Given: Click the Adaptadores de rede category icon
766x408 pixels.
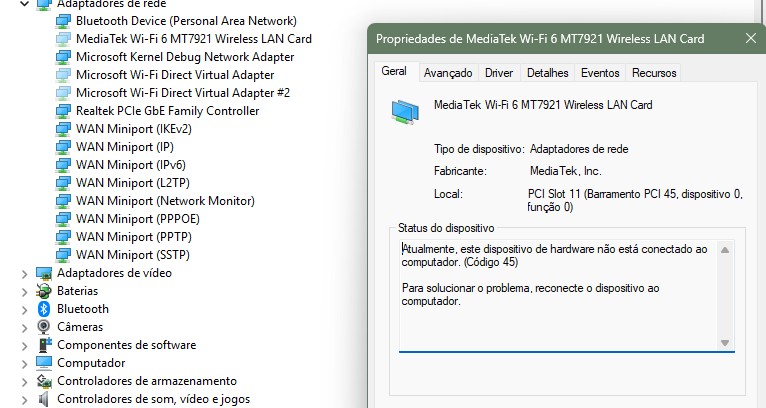Looking at the screenshot, I should [44, 5].
